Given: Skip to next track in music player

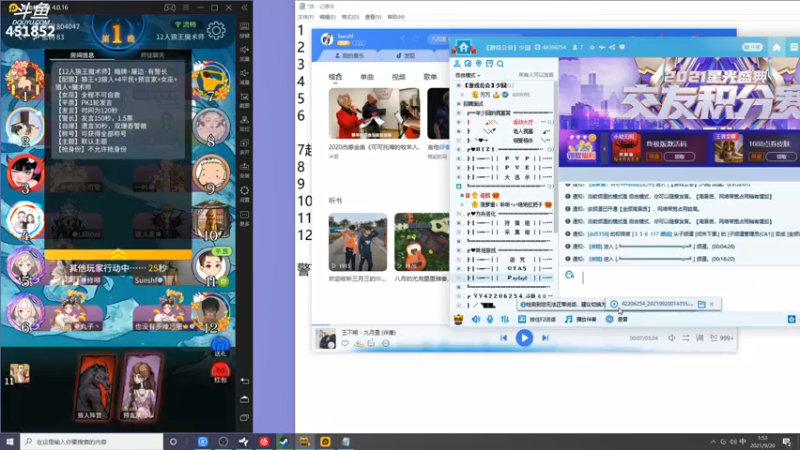Looking at the screenshot, I should (545, 338).
